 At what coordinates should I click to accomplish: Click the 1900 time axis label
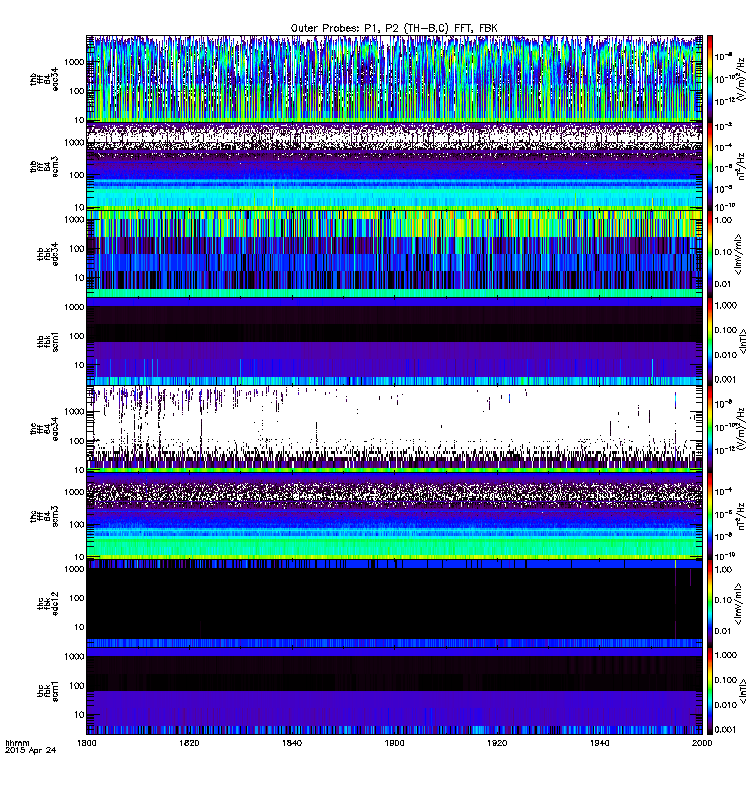coord(394,743)
